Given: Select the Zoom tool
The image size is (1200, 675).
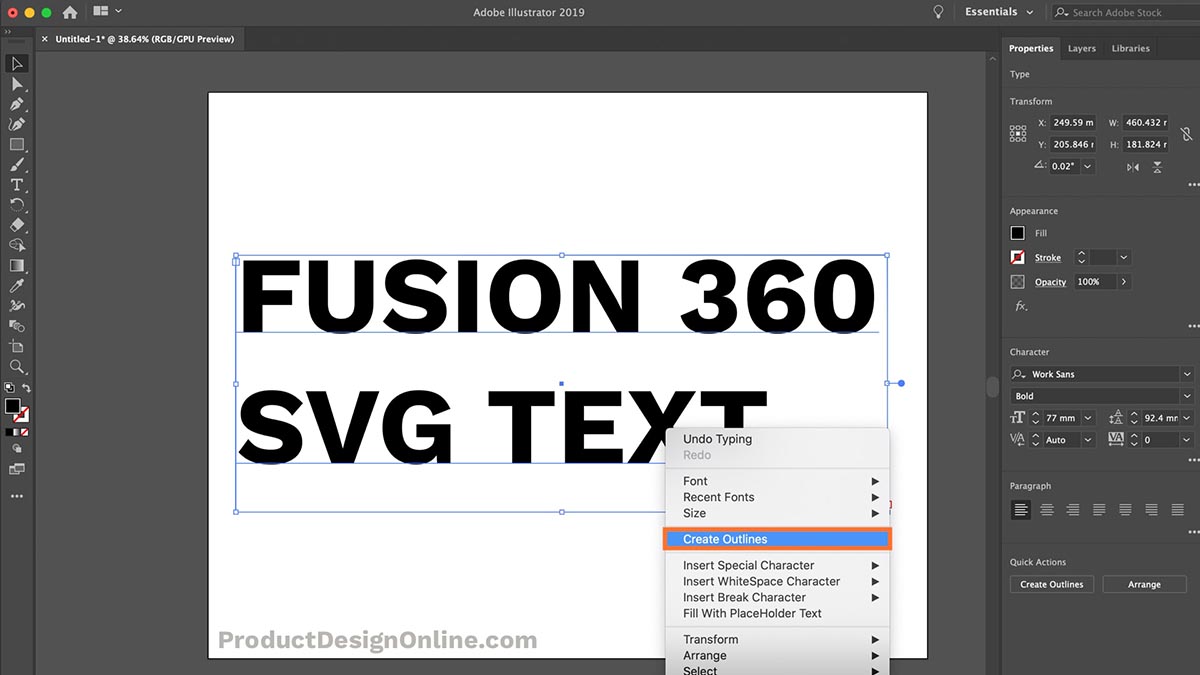Looking at the screenshot, I should [17, 367].
